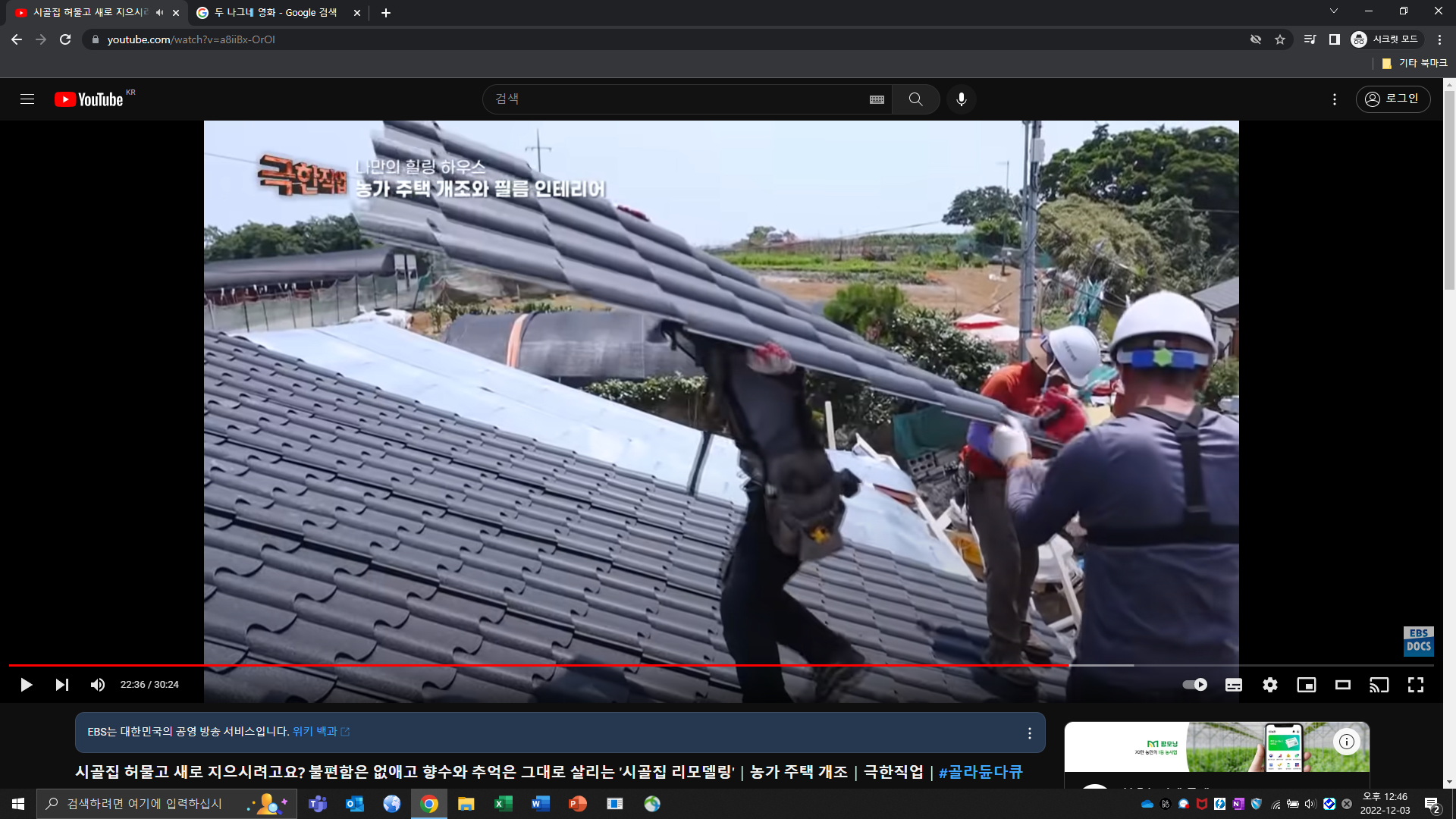Open OneNote tray icon
This screenshot has width=1456, height=819.
click(1238, 804)
